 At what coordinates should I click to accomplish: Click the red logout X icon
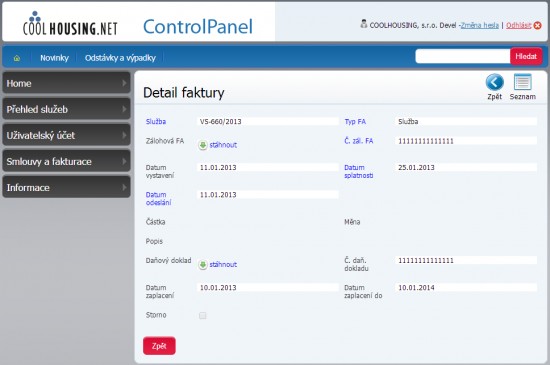coord(537,25)
